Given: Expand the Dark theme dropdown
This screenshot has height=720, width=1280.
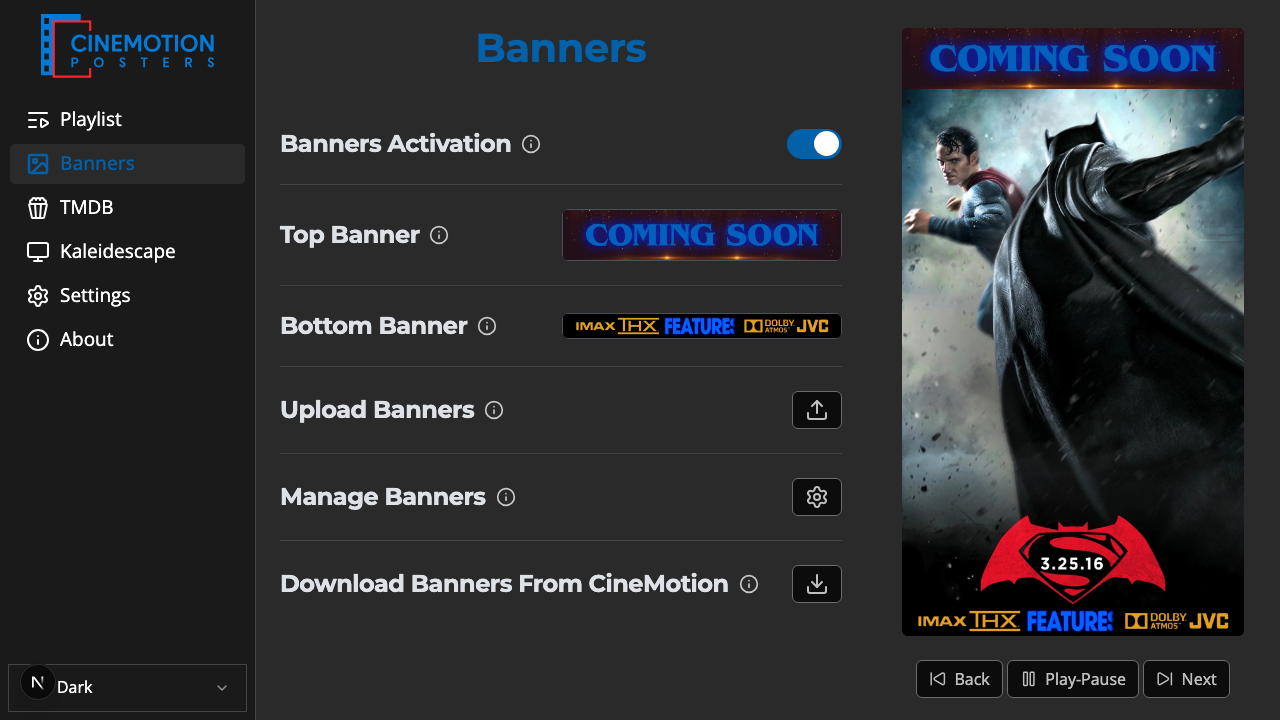Looking at the screenshot, I should click(x=127, y=688).
